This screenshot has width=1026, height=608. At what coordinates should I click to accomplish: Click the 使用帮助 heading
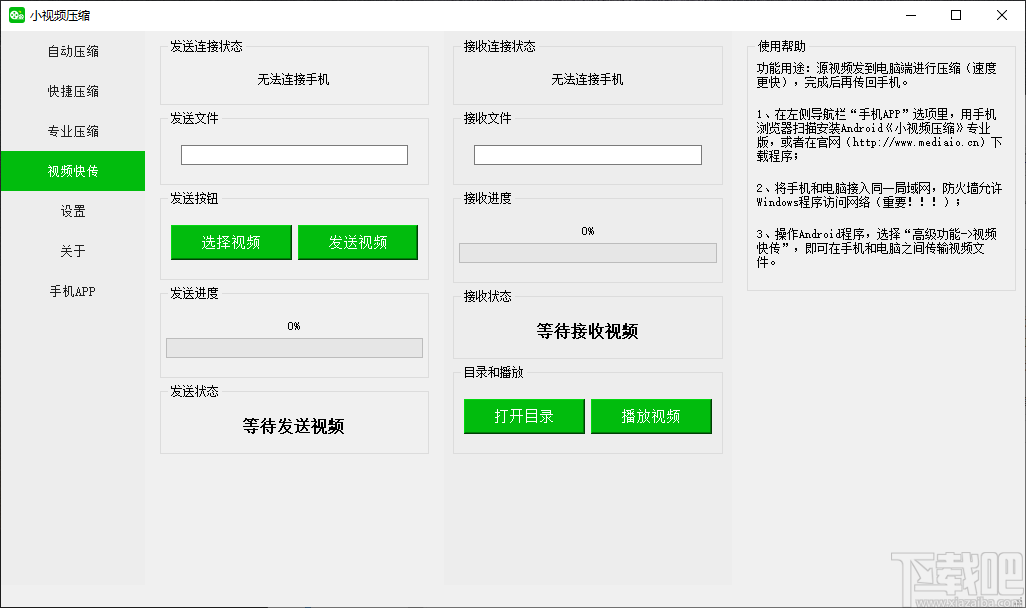(781, 46)
